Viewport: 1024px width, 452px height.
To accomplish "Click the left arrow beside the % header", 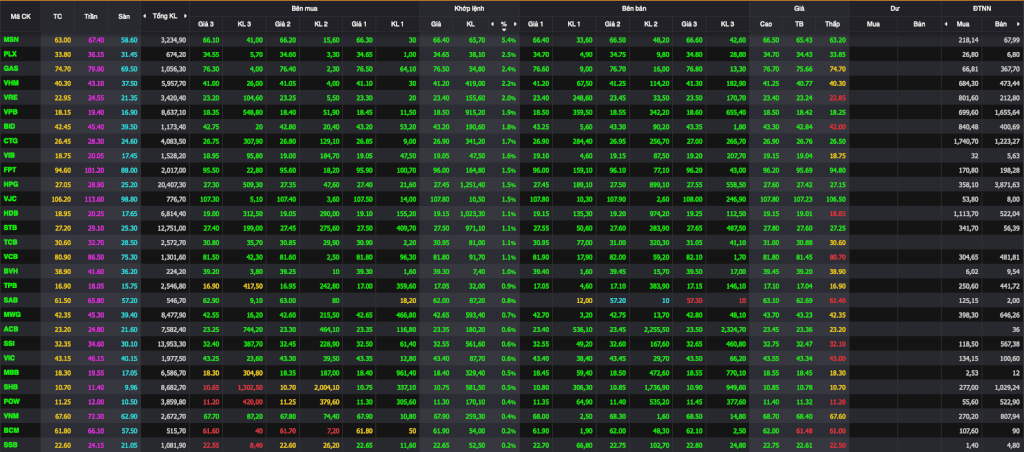I will 492,24.
